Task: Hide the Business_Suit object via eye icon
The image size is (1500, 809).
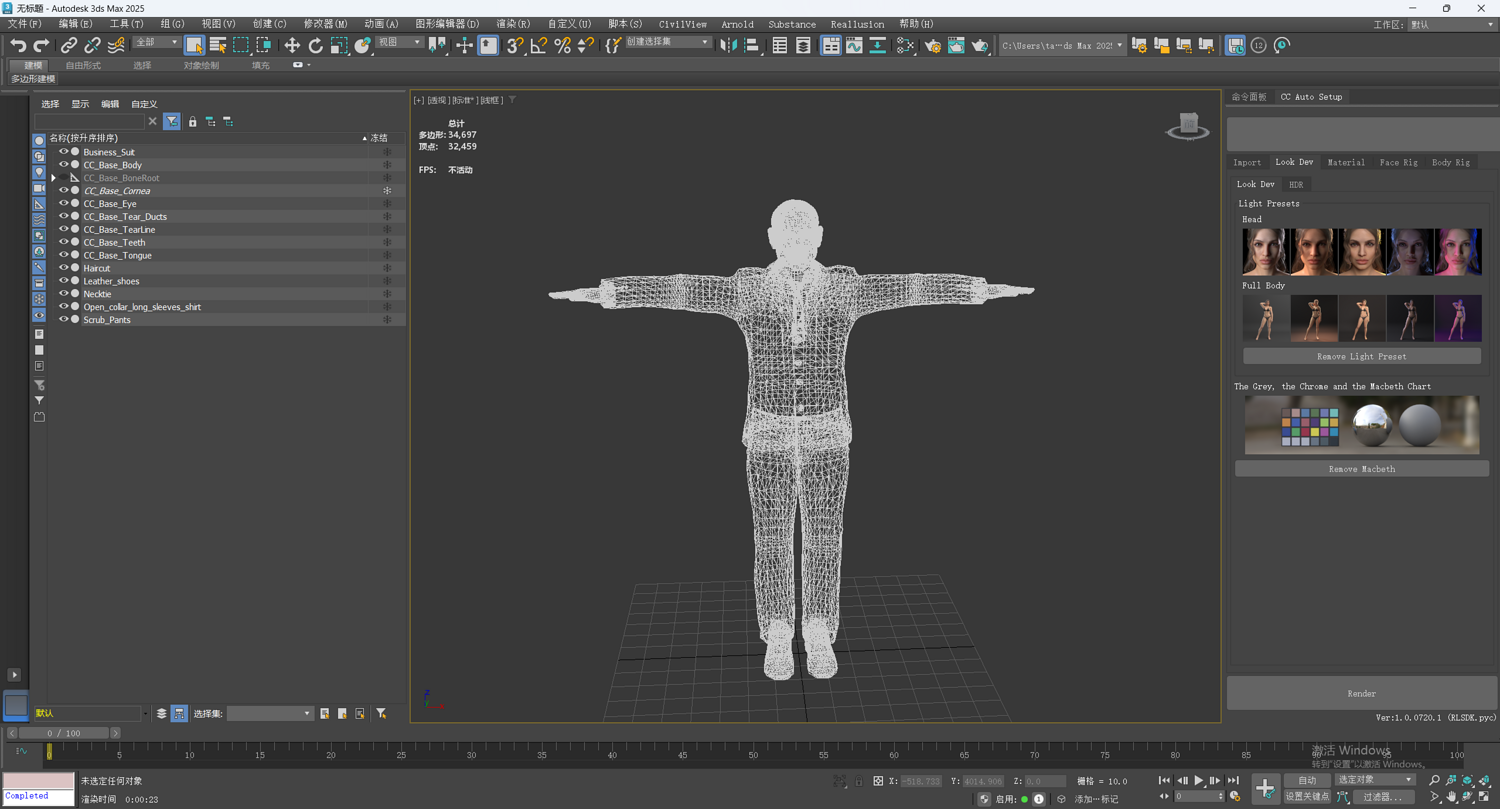Action: coord(63,152)
